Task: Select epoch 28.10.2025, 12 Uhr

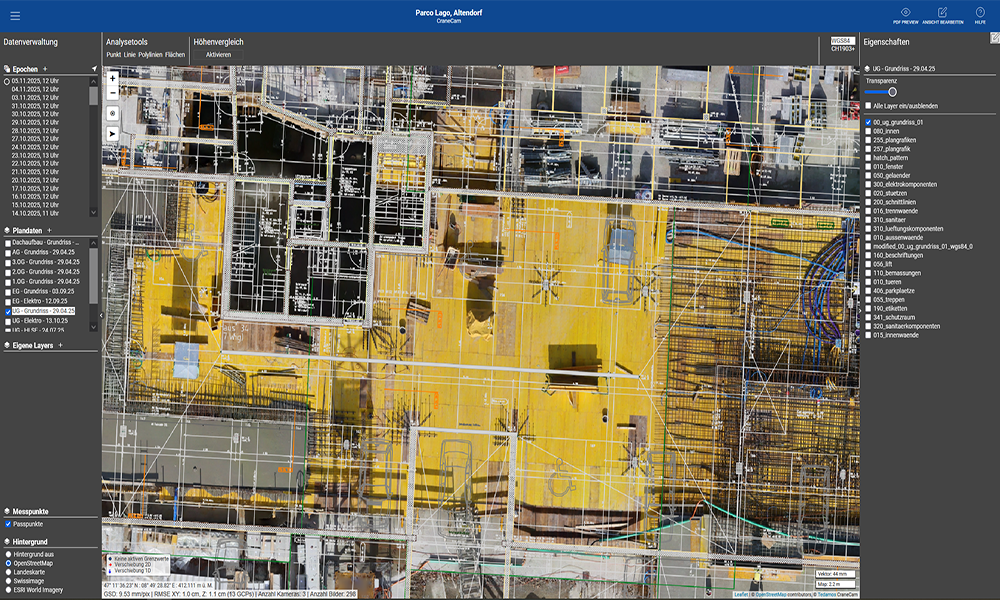Action: (x=36, y=131)
